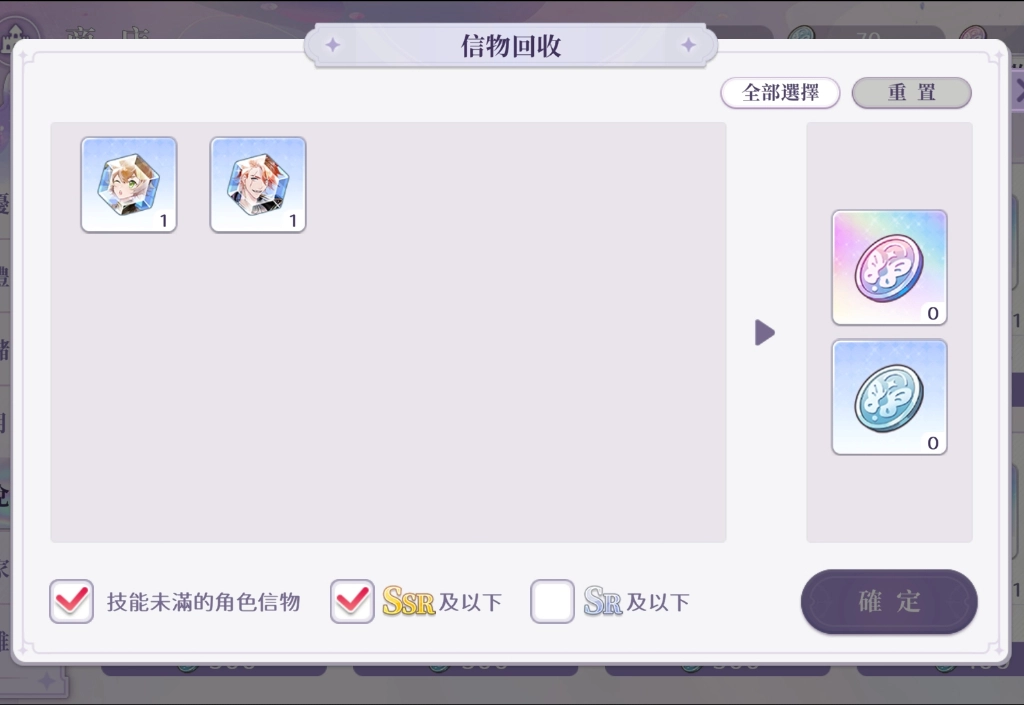Screen dimensions: 1024x705
Task: Click the SSR rarity label
Action: click(408, 601)
